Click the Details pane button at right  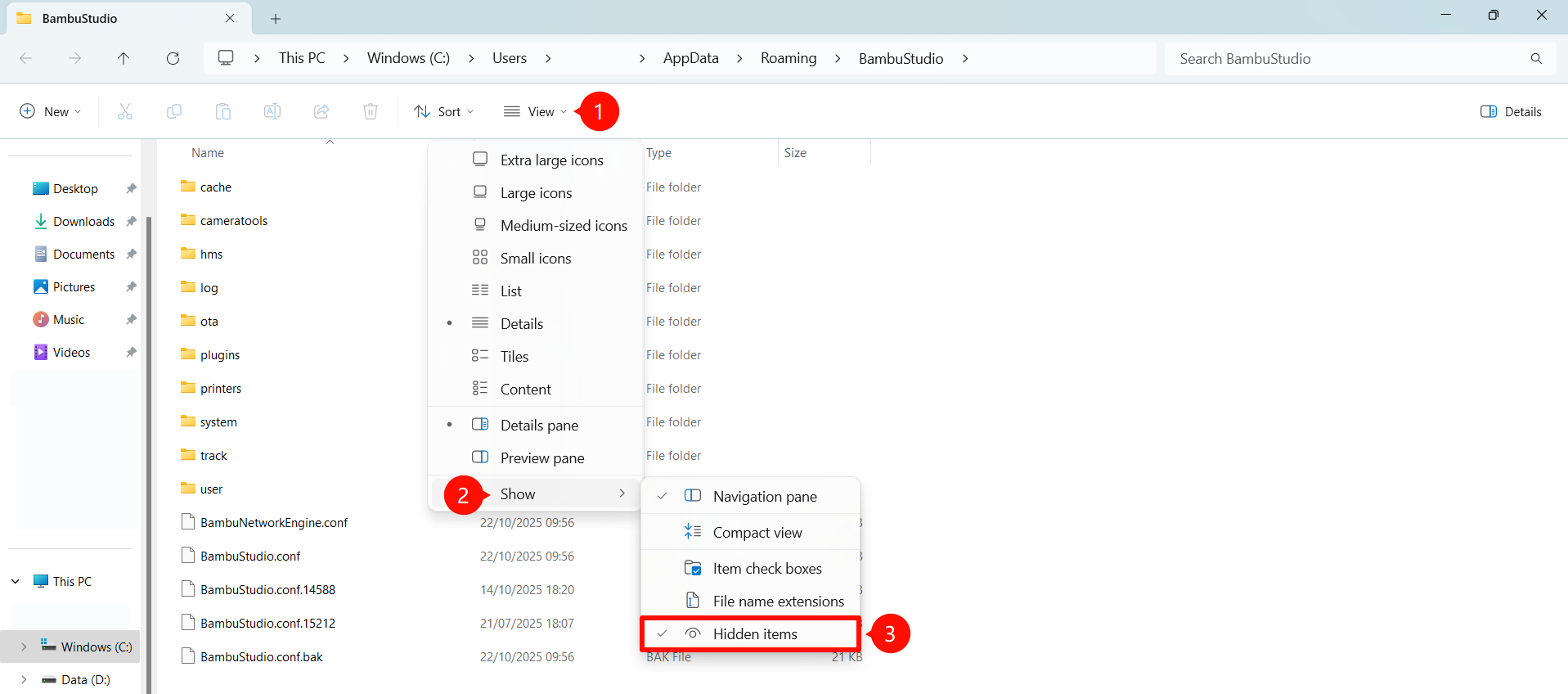click(1511, 111)
